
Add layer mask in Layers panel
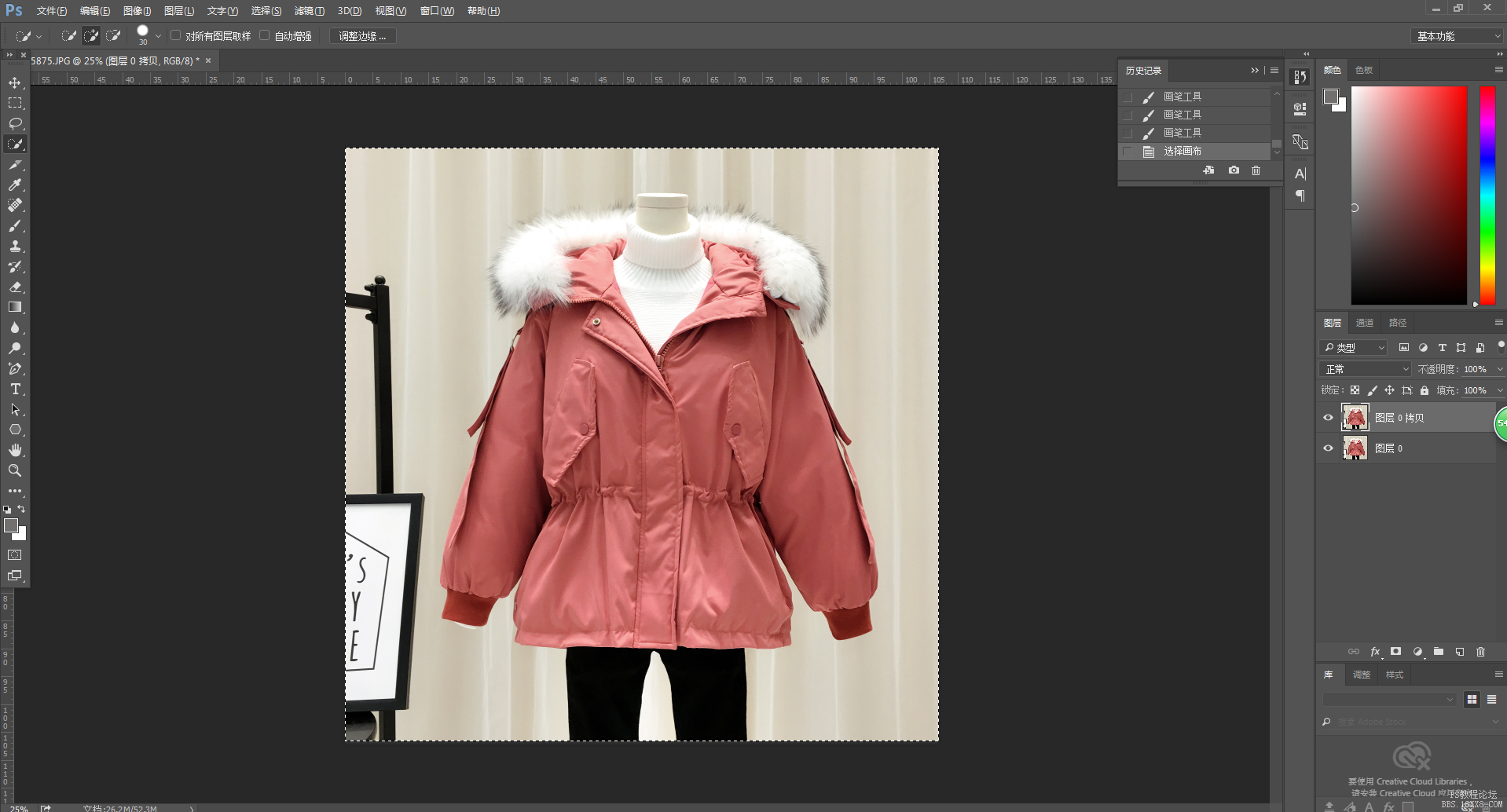click(x=1395, y=652)
